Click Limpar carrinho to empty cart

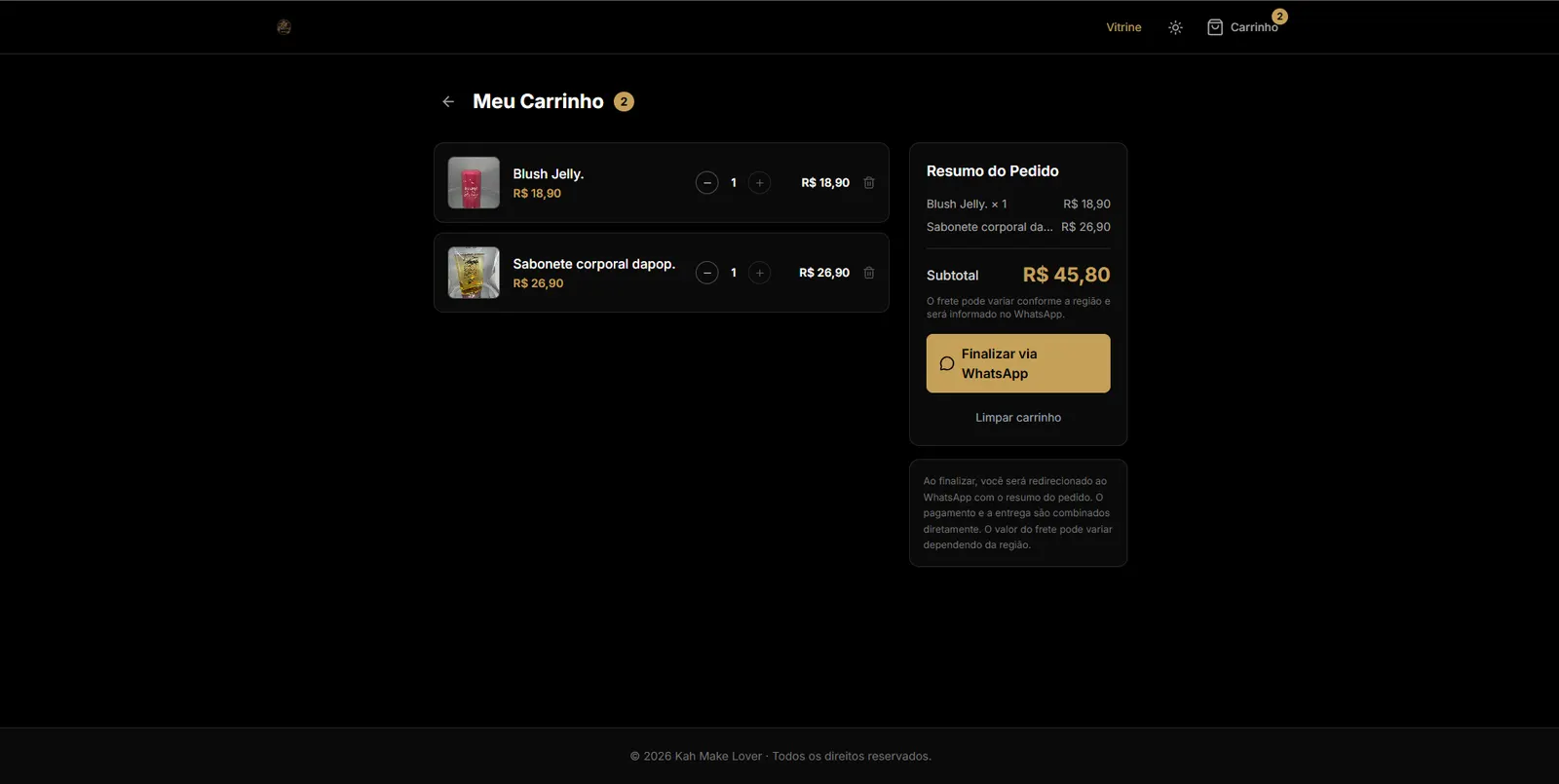click(1018, 418)
